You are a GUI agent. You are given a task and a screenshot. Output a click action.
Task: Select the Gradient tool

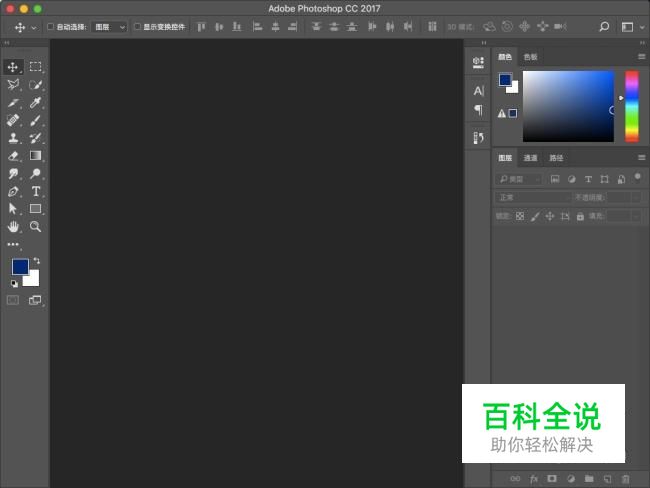[36, 156]
